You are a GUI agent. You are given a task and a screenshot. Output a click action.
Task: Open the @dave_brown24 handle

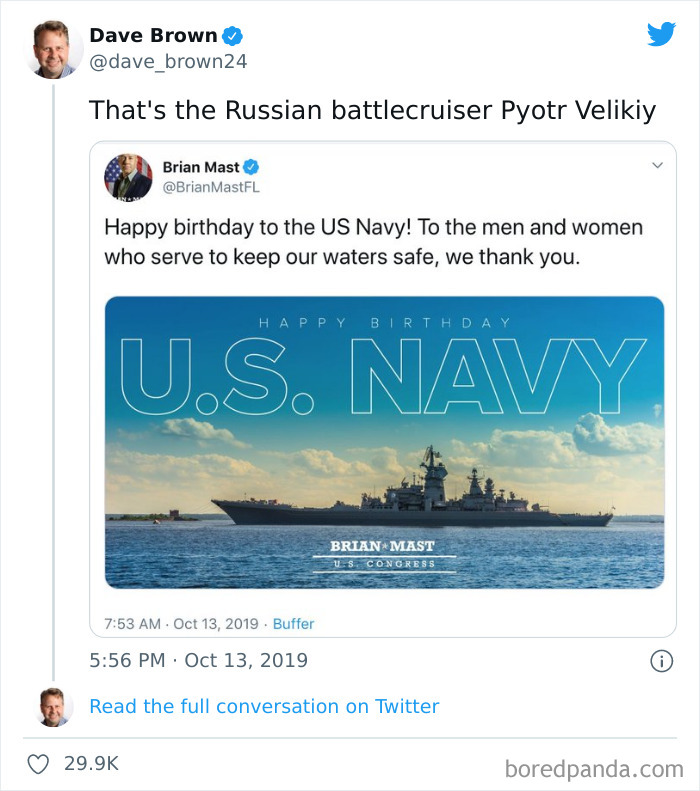(168, 62)
